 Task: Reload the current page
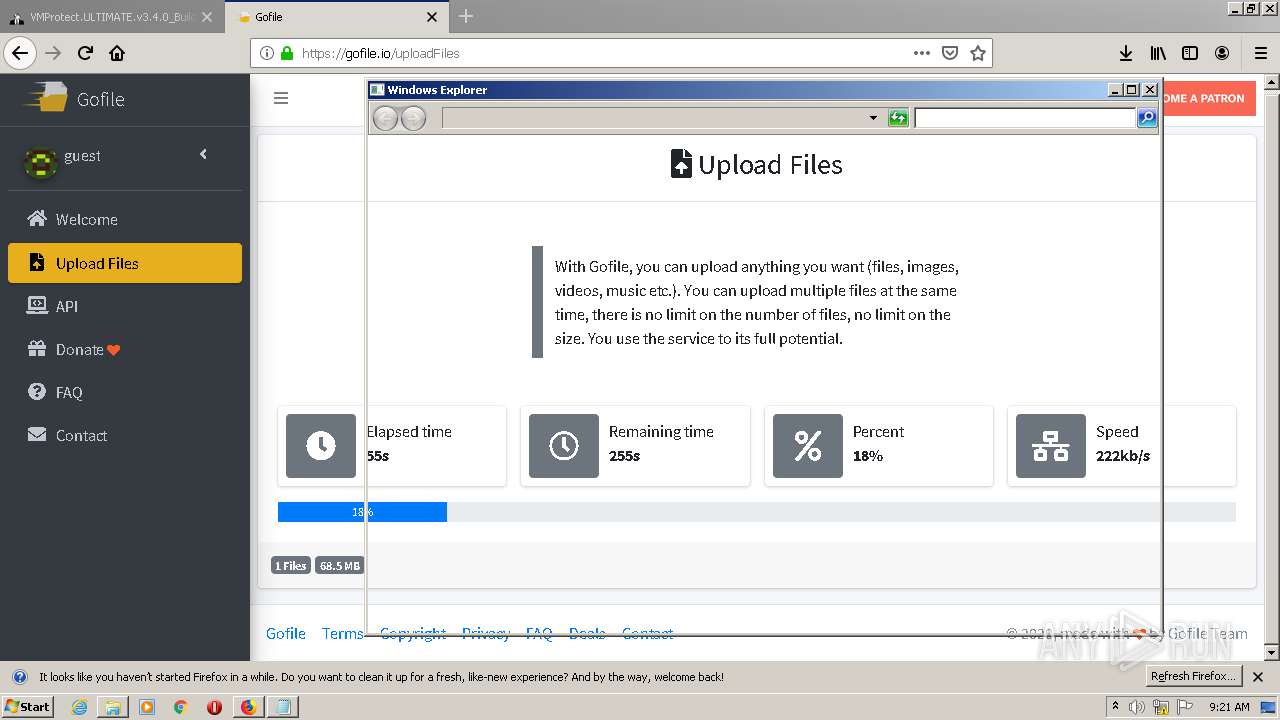point(85,53)
